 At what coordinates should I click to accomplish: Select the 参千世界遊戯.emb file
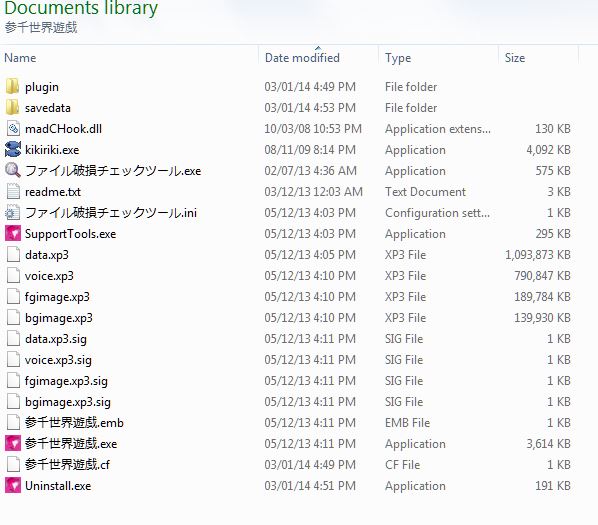click(x=74, y=423)
